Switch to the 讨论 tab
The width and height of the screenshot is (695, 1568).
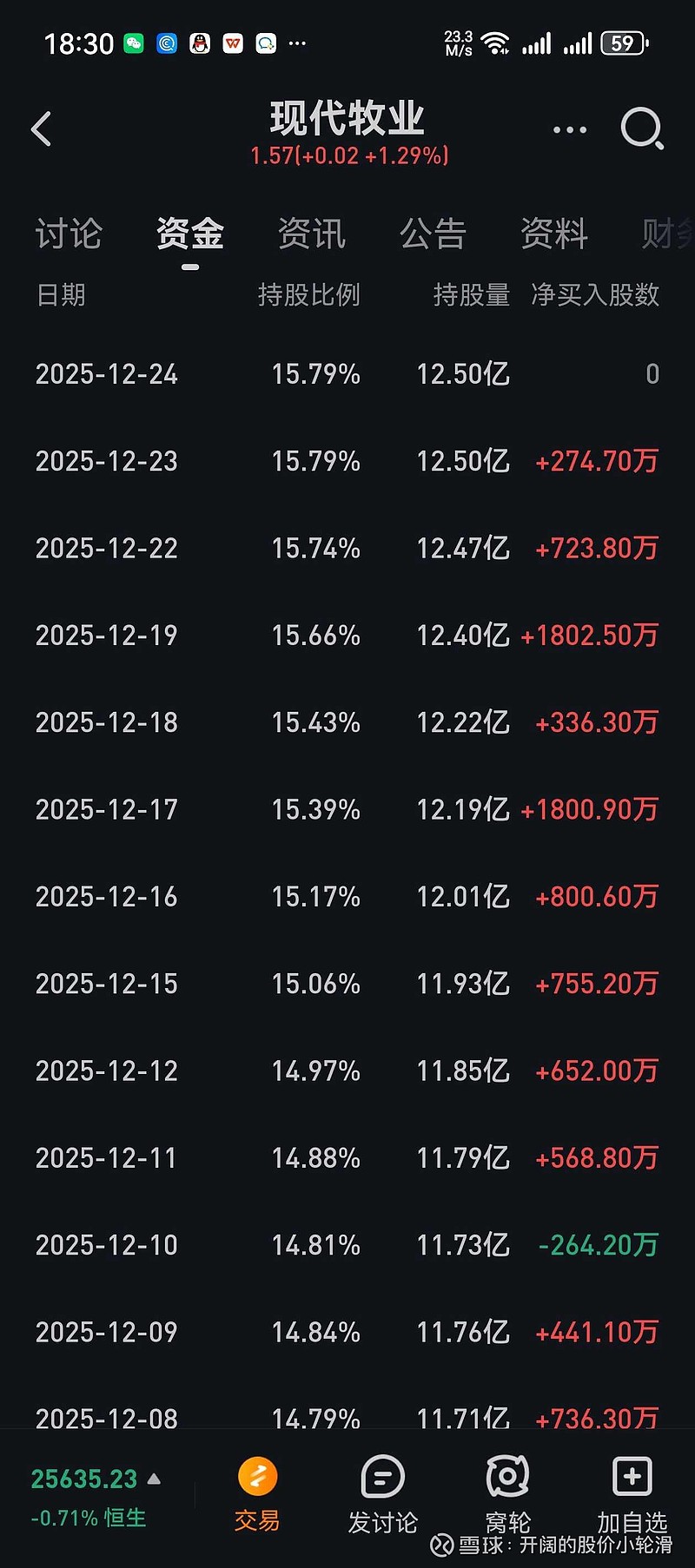coord(69,234)
